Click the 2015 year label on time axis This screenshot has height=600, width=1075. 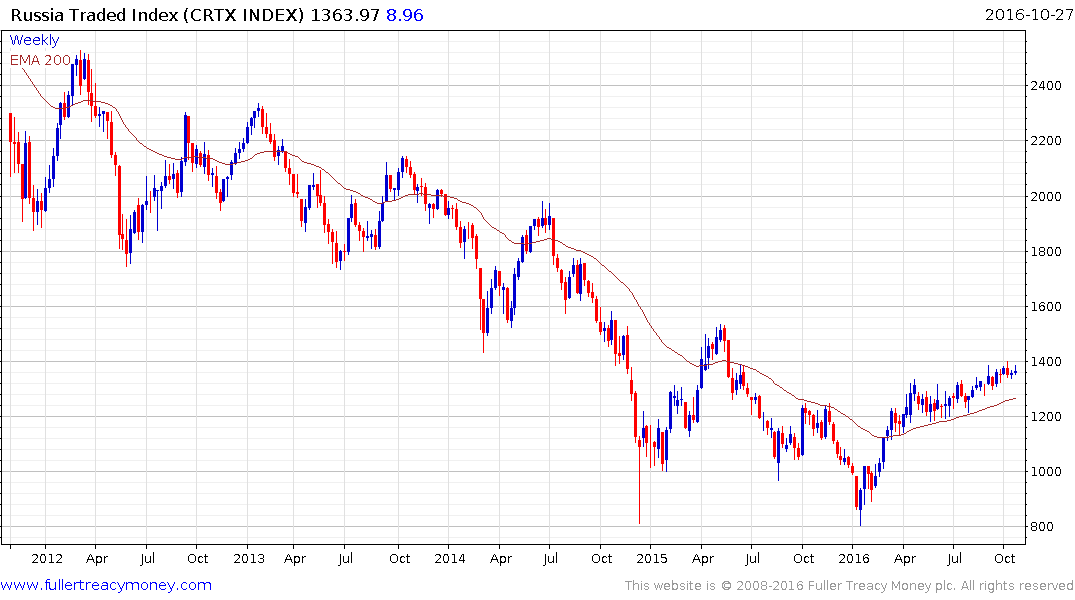tap(652, 559)
